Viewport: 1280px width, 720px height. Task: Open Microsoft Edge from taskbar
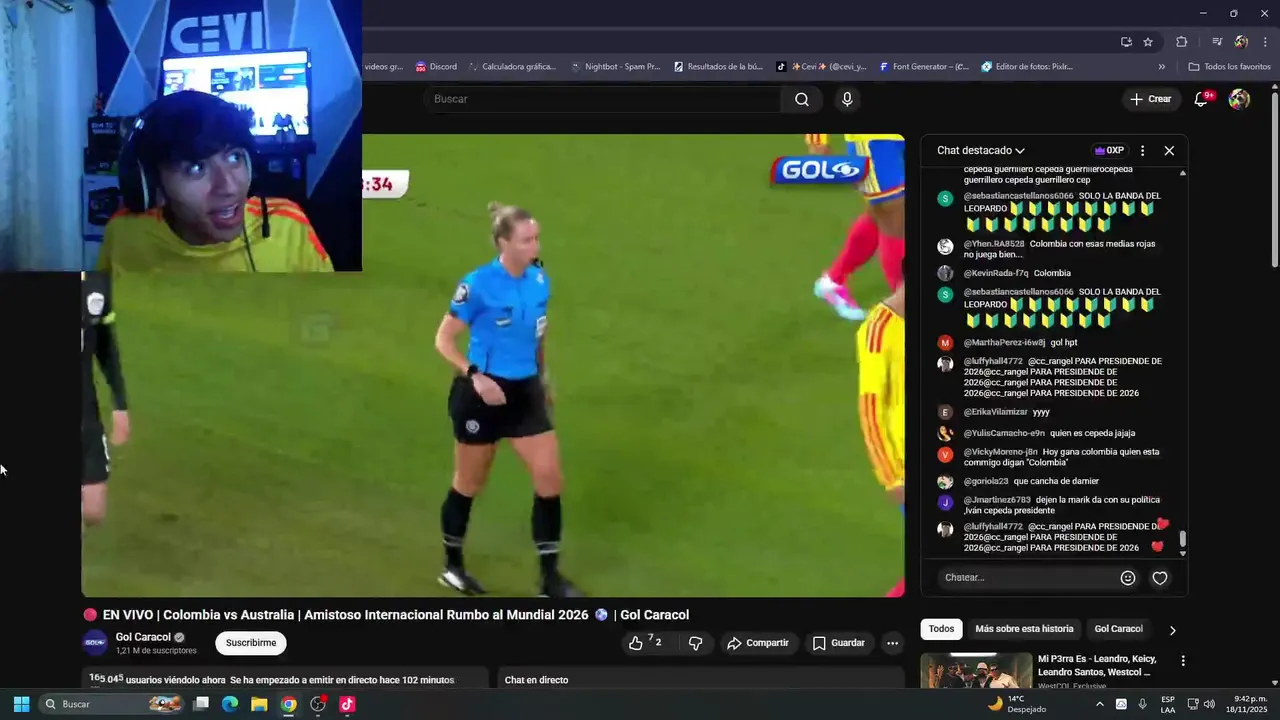pyautogui.click(x=230, y=704)
